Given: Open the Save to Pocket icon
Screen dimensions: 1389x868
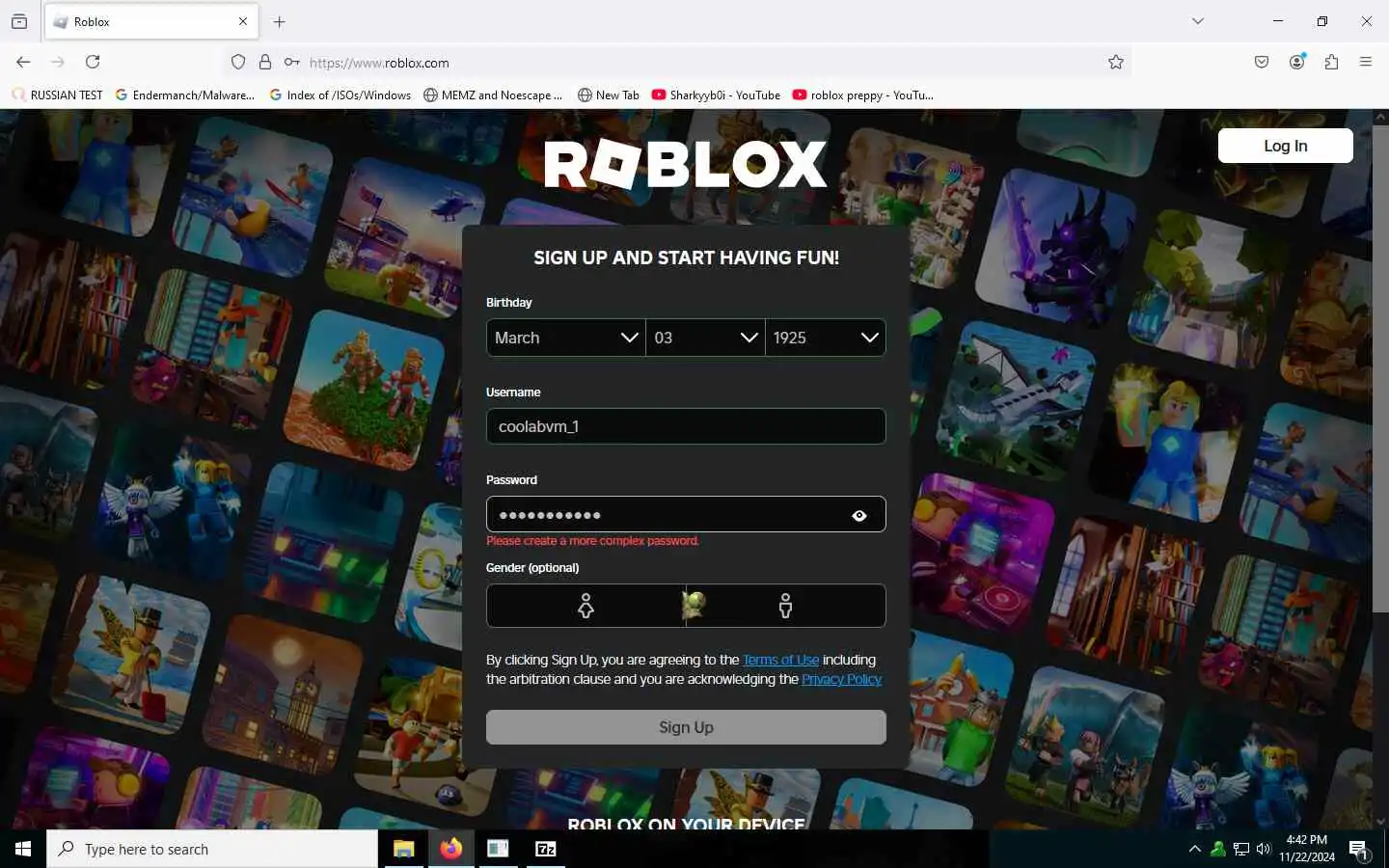Looking at the screenshot, I should point(1262,62).
